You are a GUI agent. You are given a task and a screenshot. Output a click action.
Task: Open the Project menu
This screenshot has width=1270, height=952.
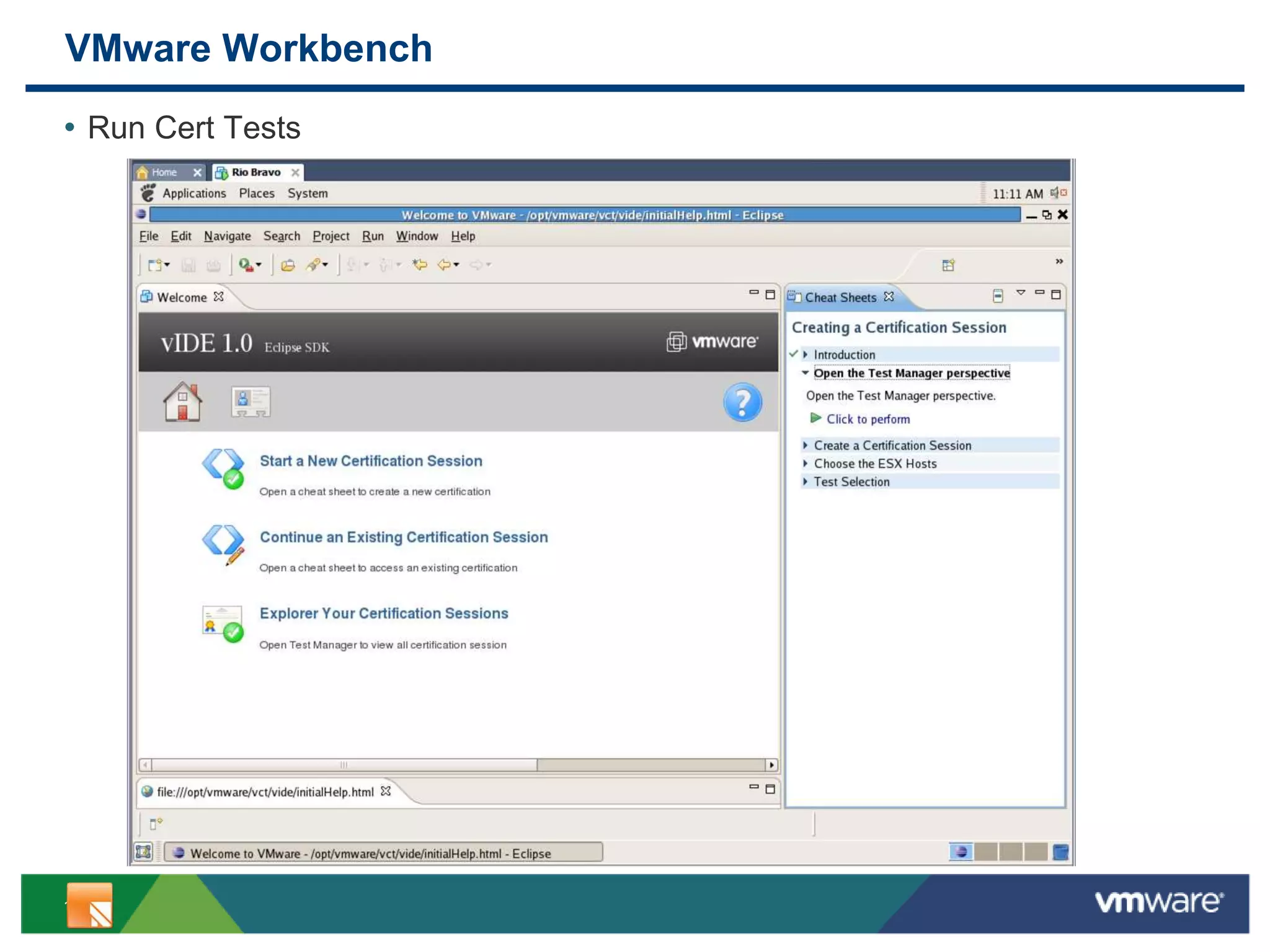tap(331, 236)
